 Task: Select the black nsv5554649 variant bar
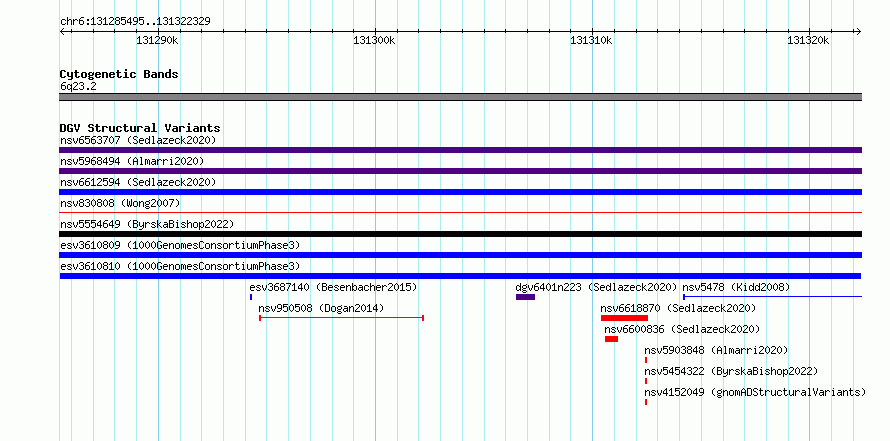pyautogui.click(x=460, y=234)
